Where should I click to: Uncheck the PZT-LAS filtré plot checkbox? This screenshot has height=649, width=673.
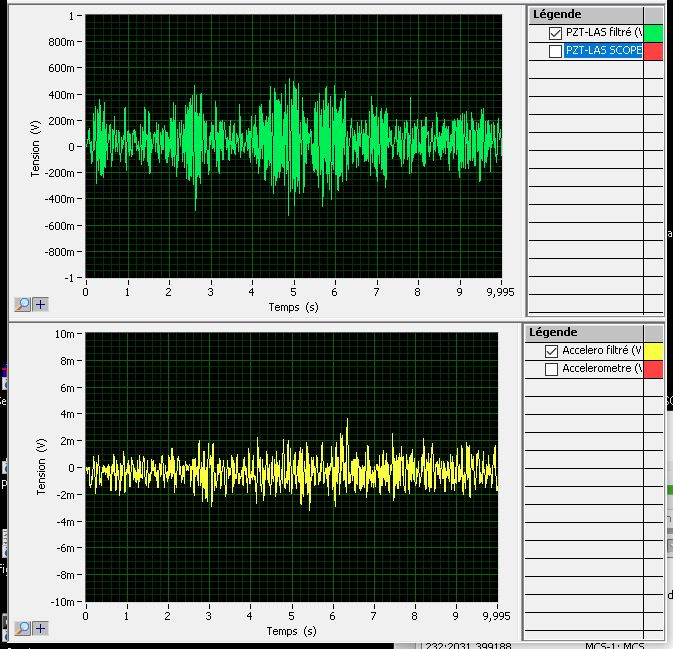pos(556,33)
